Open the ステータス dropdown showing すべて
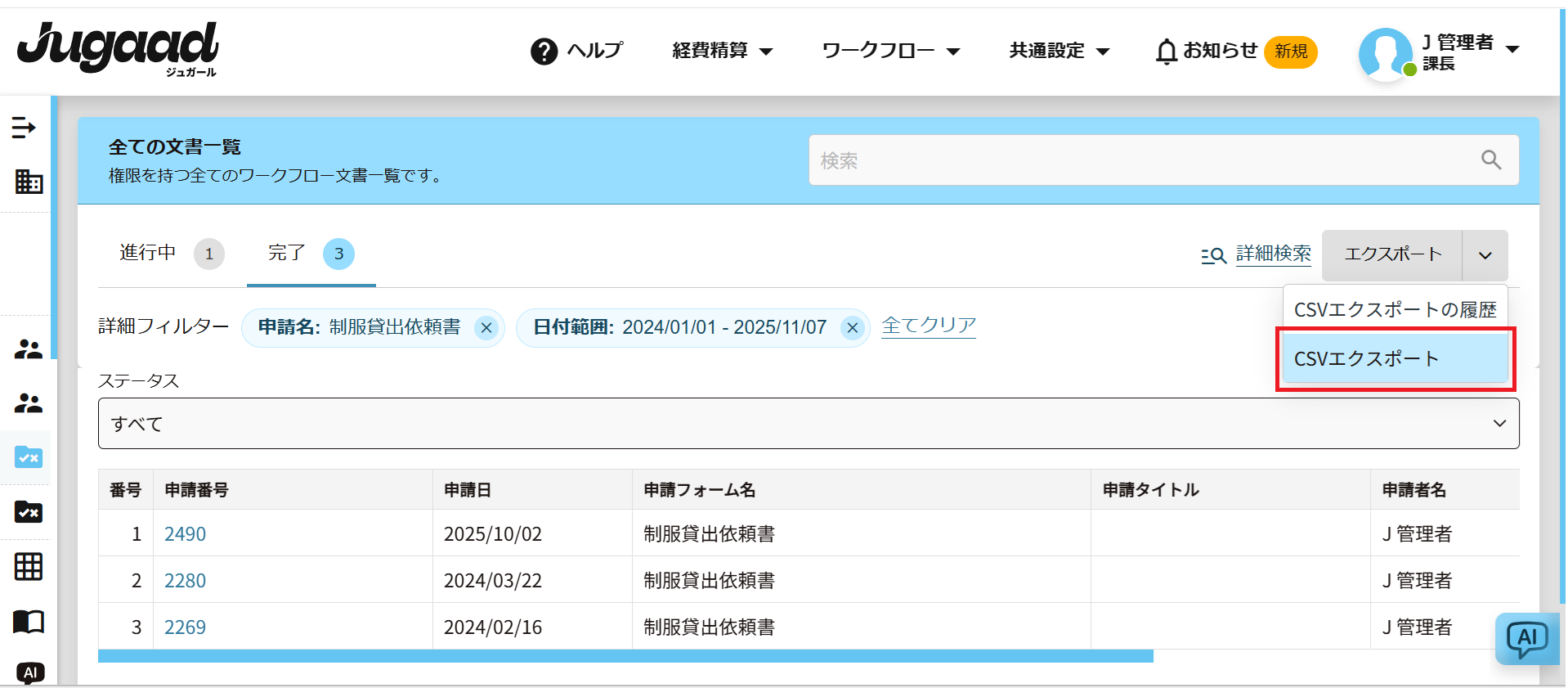Image resolution: width=1568 pixels, height=688 pixels. pyautogui.click(x=808, y=424)
